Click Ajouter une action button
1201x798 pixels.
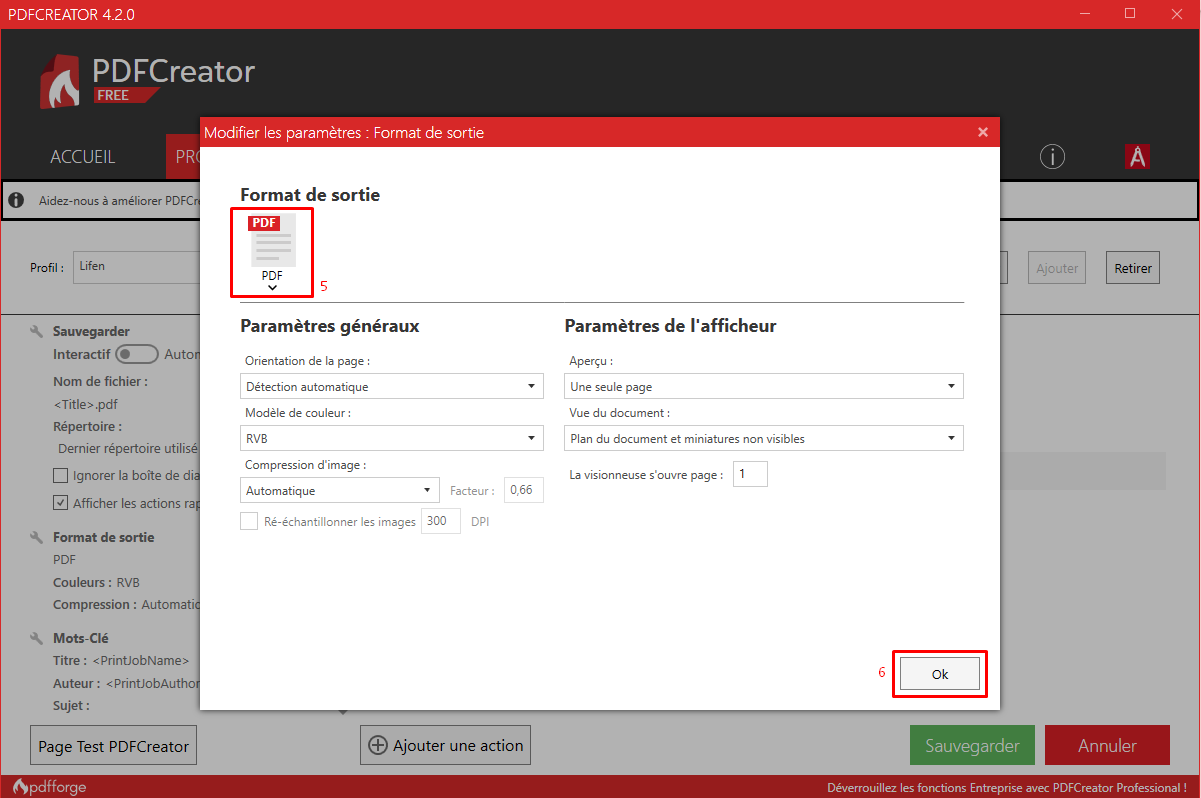pos(445,745)
